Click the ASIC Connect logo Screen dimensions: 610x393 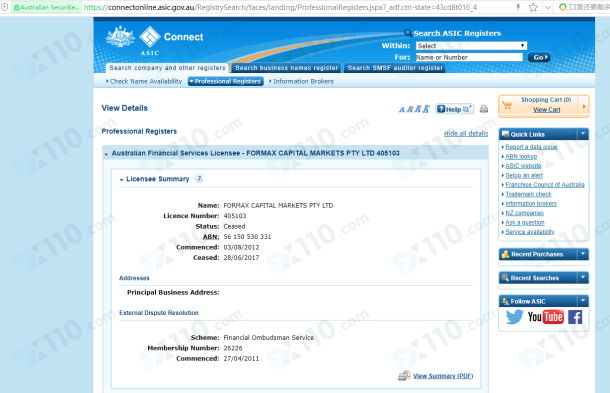pyautogui.click(x=170, y=40)
